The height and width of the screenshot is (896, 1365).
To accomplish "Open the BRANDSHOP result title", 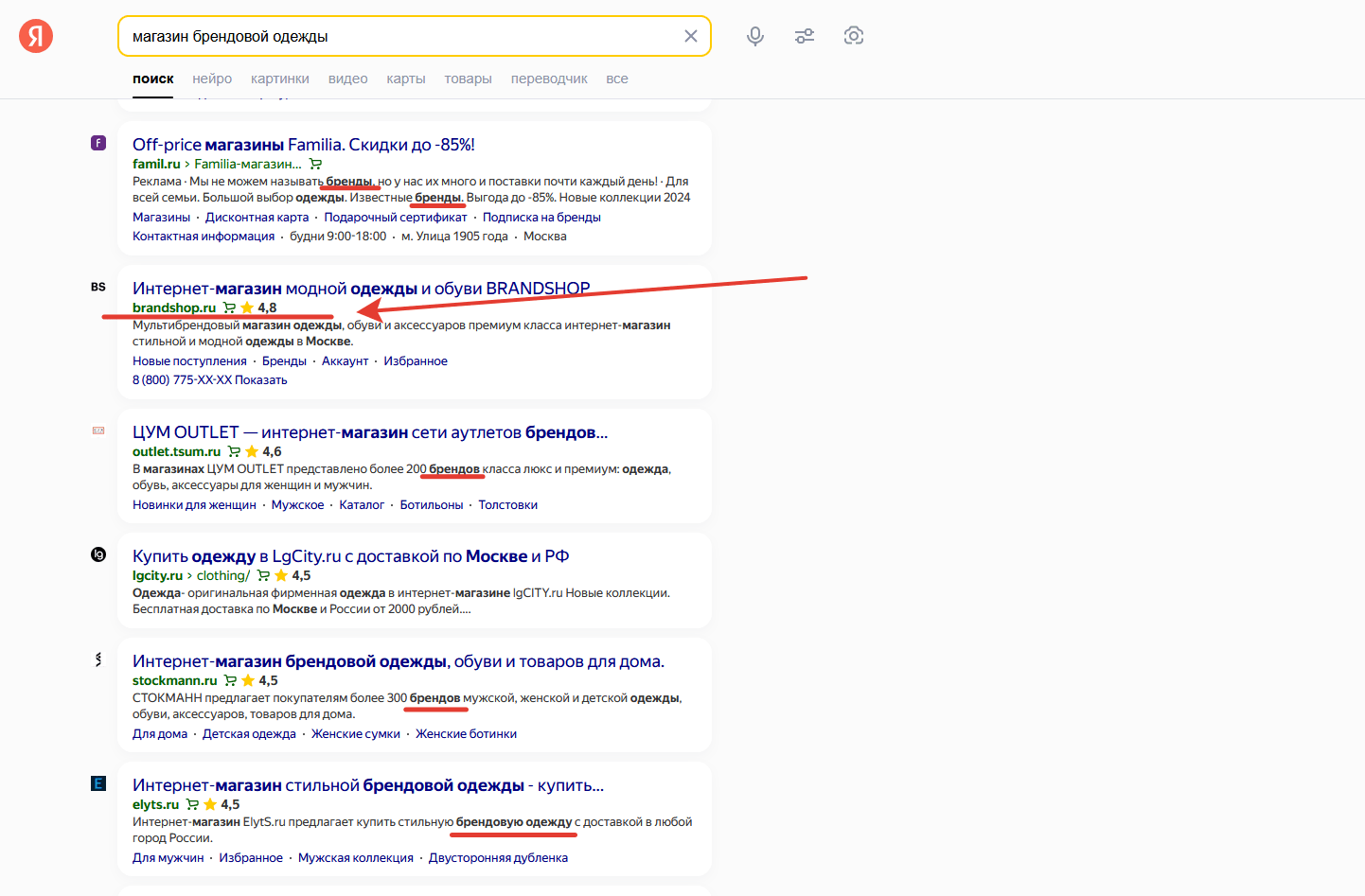I will click(x=362, y=289).
